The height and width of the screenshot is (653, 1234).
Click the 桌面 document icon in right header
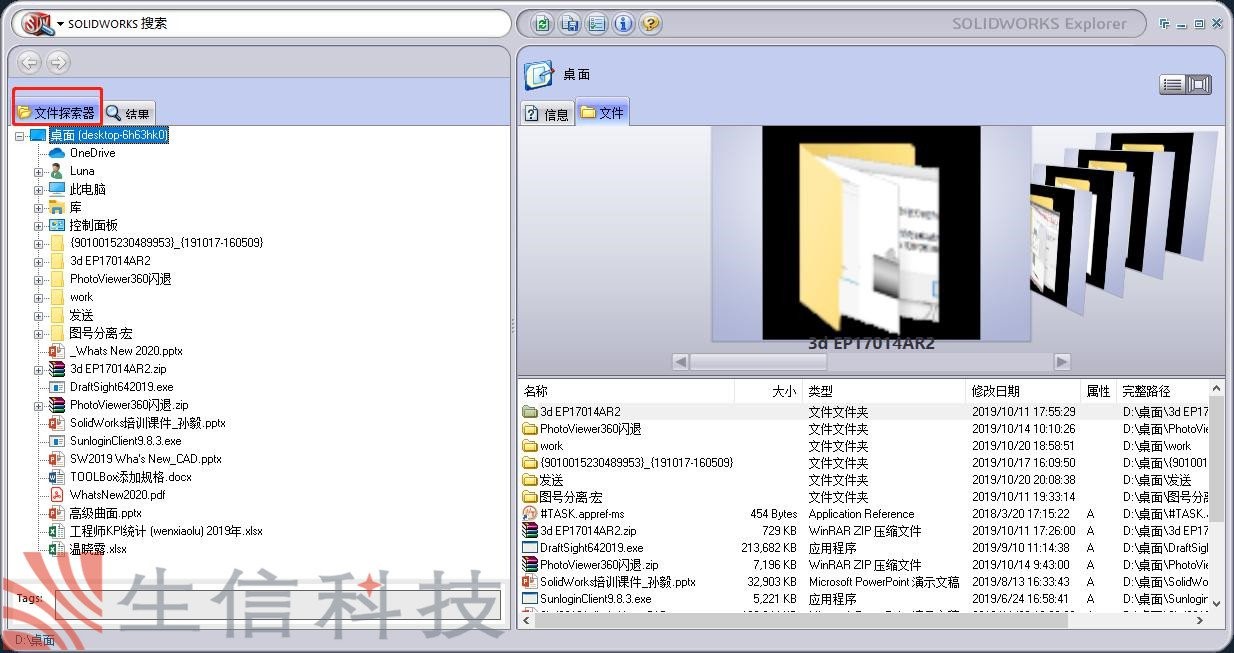(x=539, y=74)
